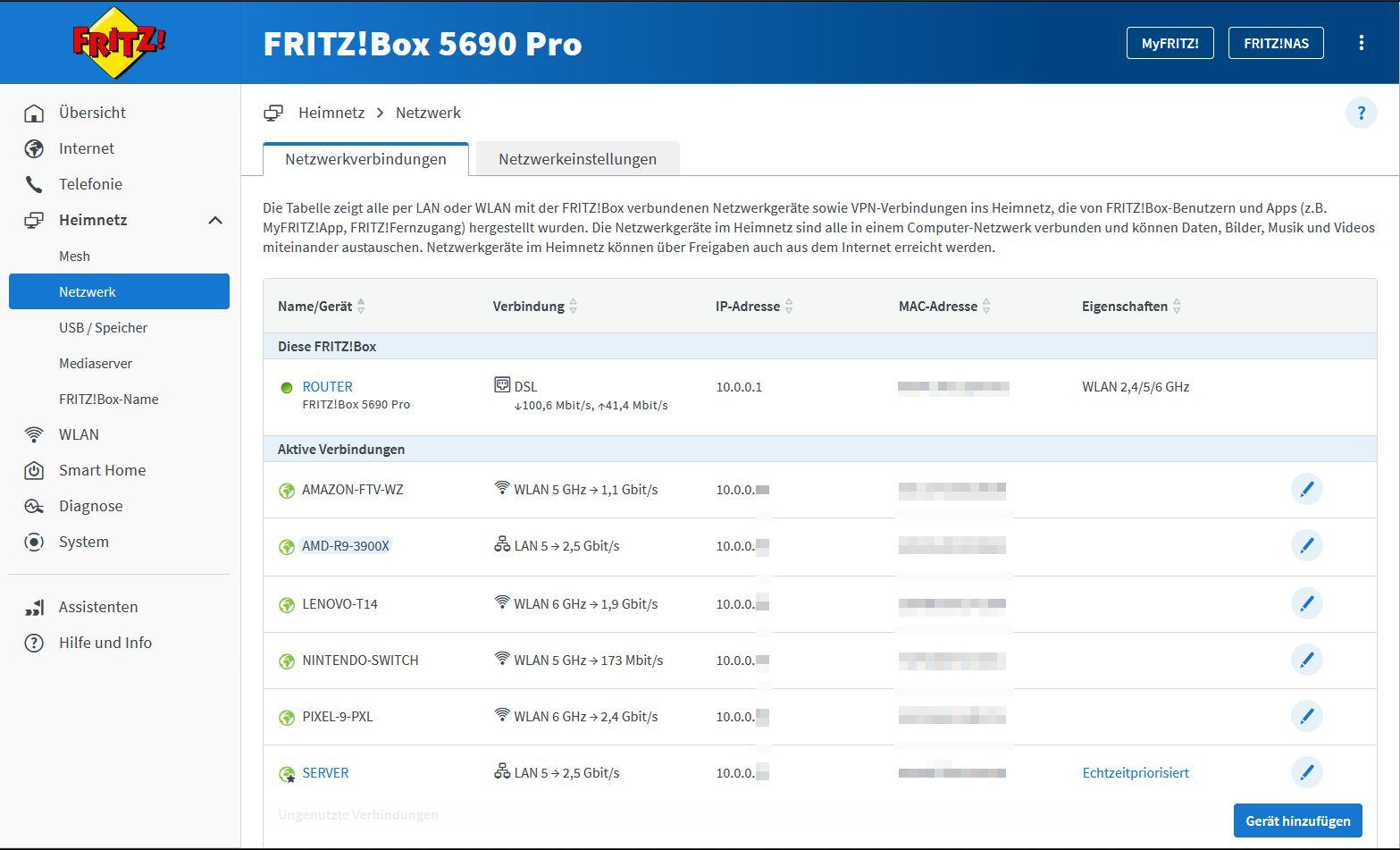Viewport: 1400px width, 850px height.
Task: Click the Gerät hinzufügen button
Action: pyautogui.click(x=1297, y=821)
